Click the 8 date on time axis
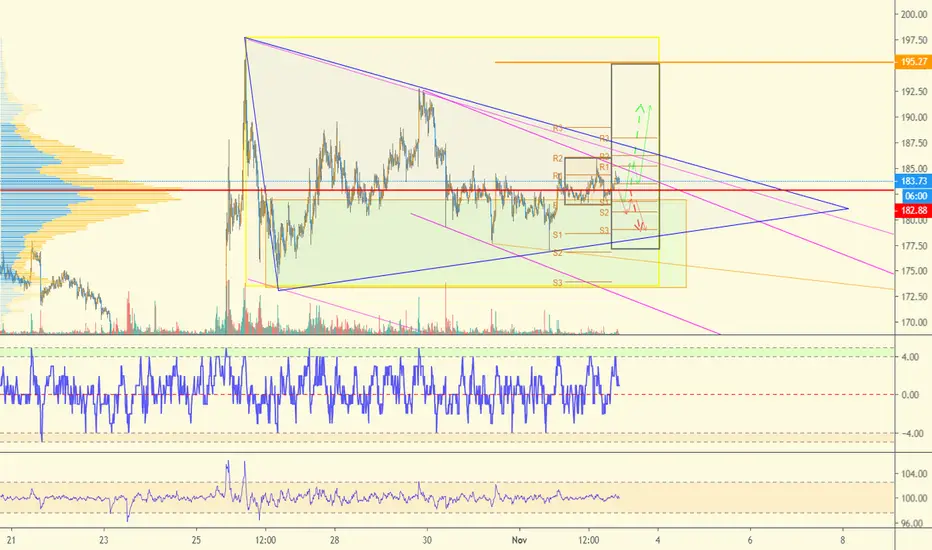Viewport: 932px width, 550px height. (x=843, y=540)
